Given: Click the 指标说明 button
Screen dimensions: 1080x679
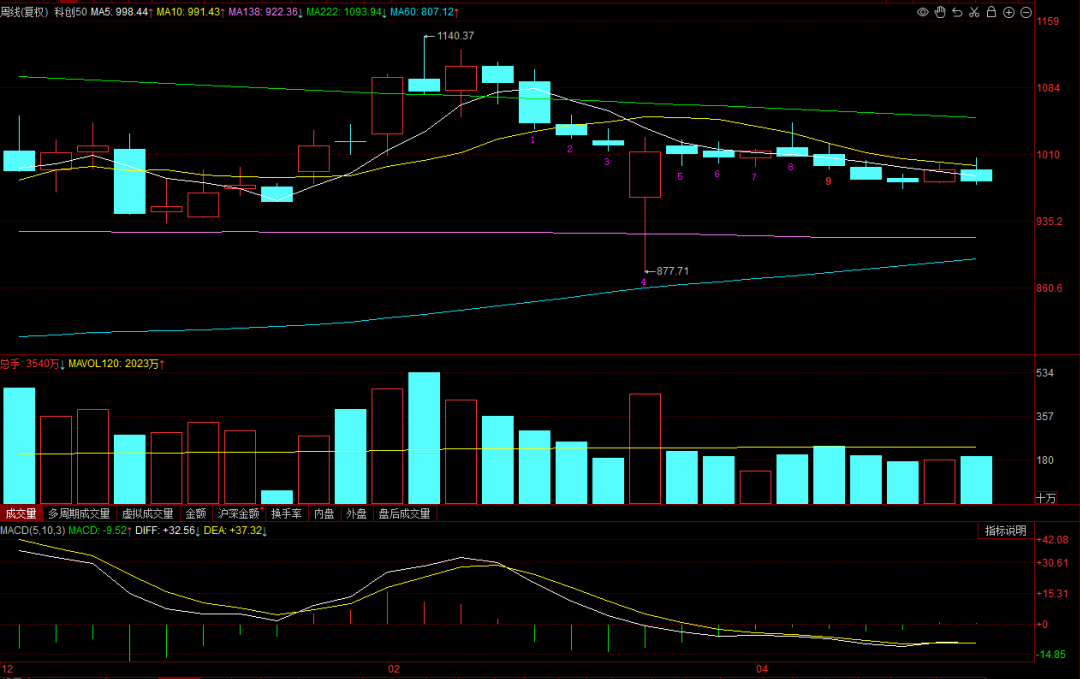Looking at the screenshot, I should pyautogui.click(x=1005, y=531).
